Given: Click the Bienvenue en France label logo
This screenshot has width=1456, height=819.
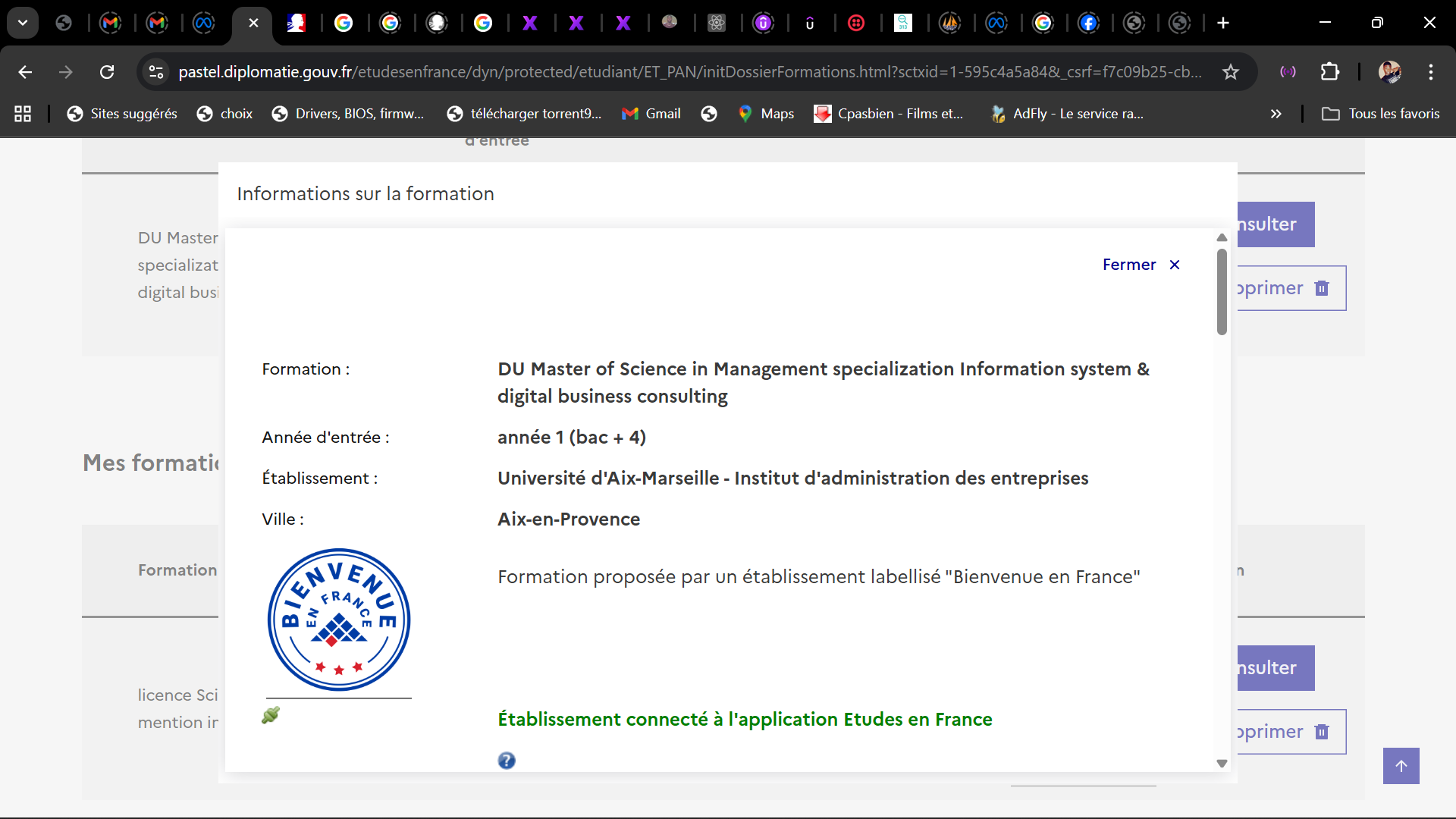Looking at the screenshot, I should tap(339, 620).
